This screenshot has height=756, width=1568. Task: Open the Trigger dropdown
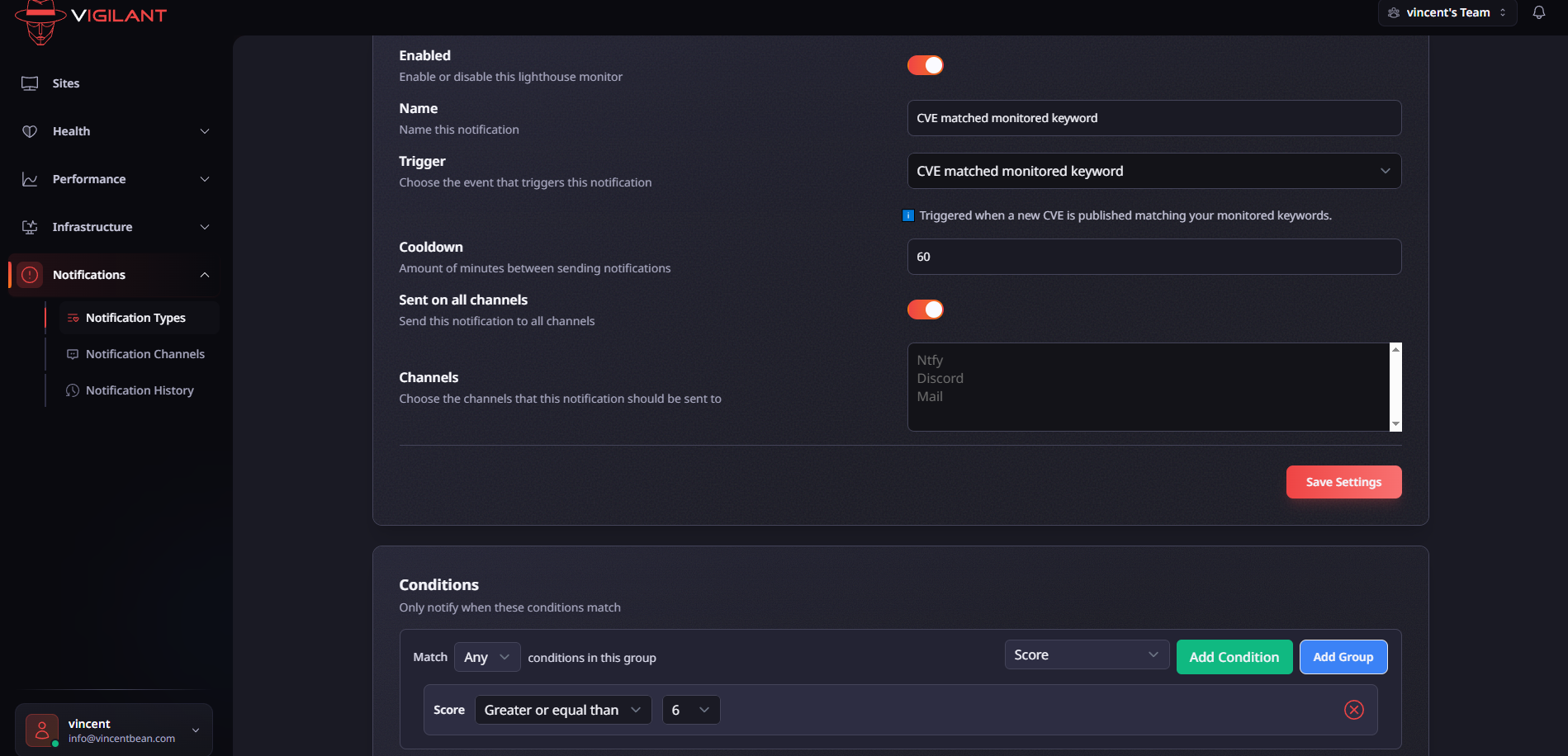pyautogui.click(x=1153, y=171)
